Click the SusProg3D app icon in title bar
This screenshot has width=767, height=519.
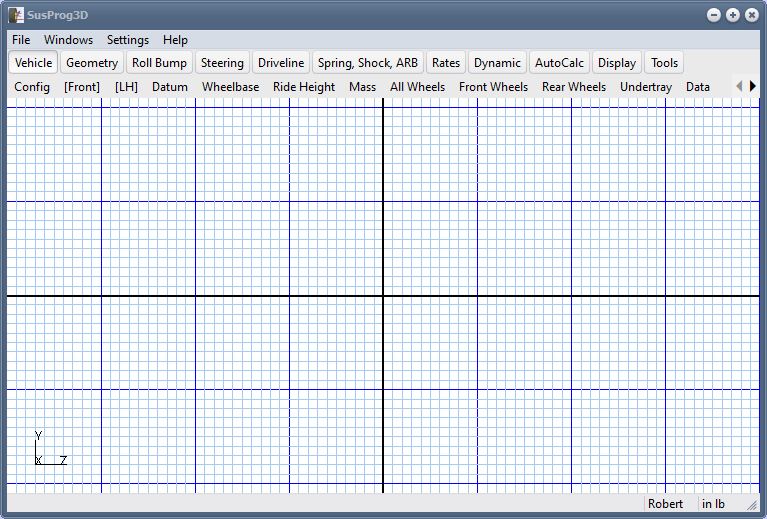tap(16, 15)
